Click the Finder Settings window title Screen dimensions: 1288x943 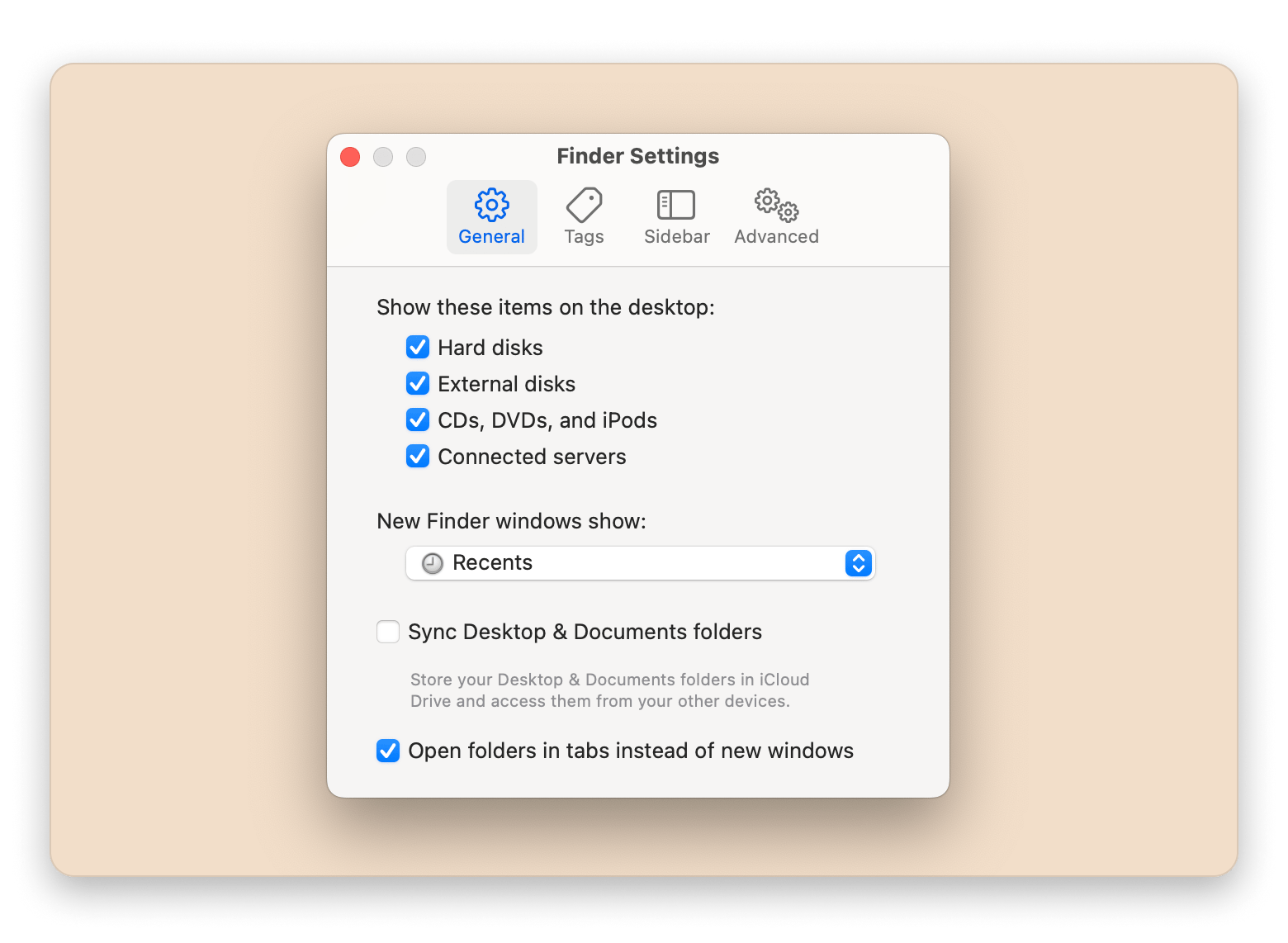pos(637,156)
